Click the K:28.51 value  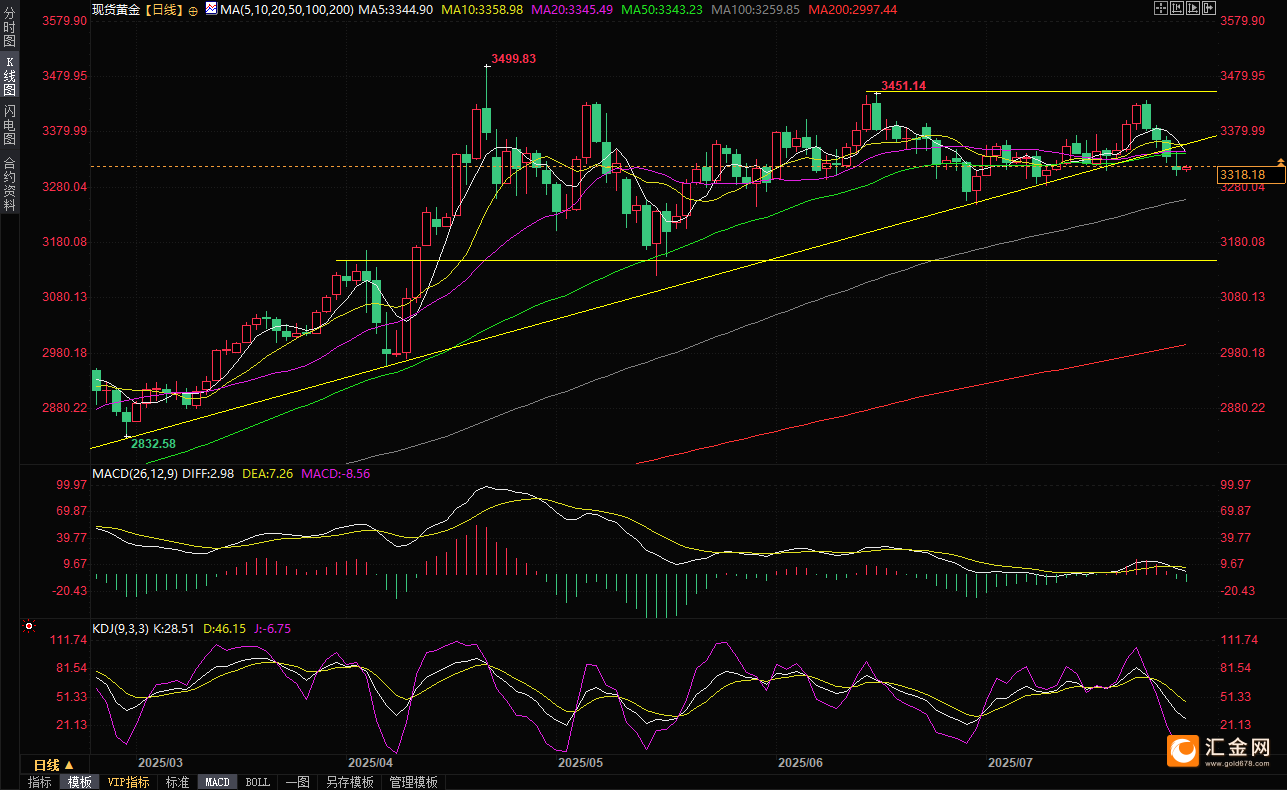(176, 629)
